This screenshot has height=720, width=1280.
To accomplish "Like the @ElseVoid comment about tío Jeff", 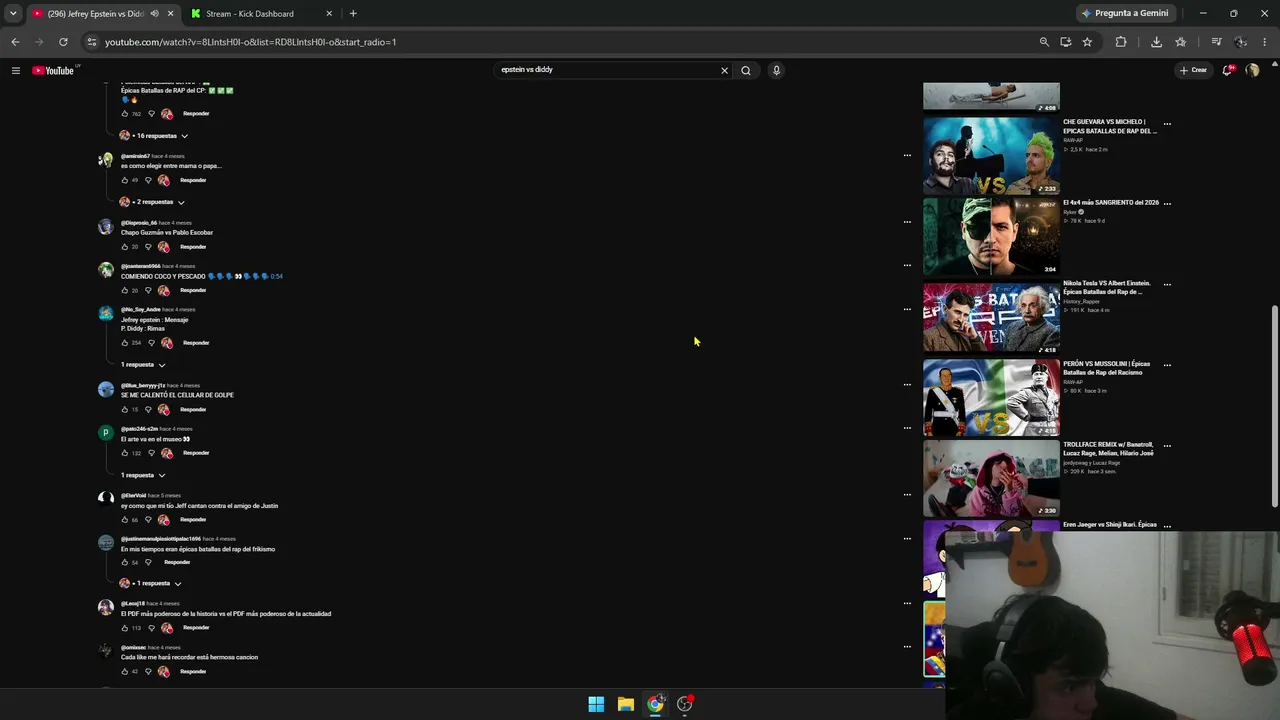I will click(x=125, y=520).
